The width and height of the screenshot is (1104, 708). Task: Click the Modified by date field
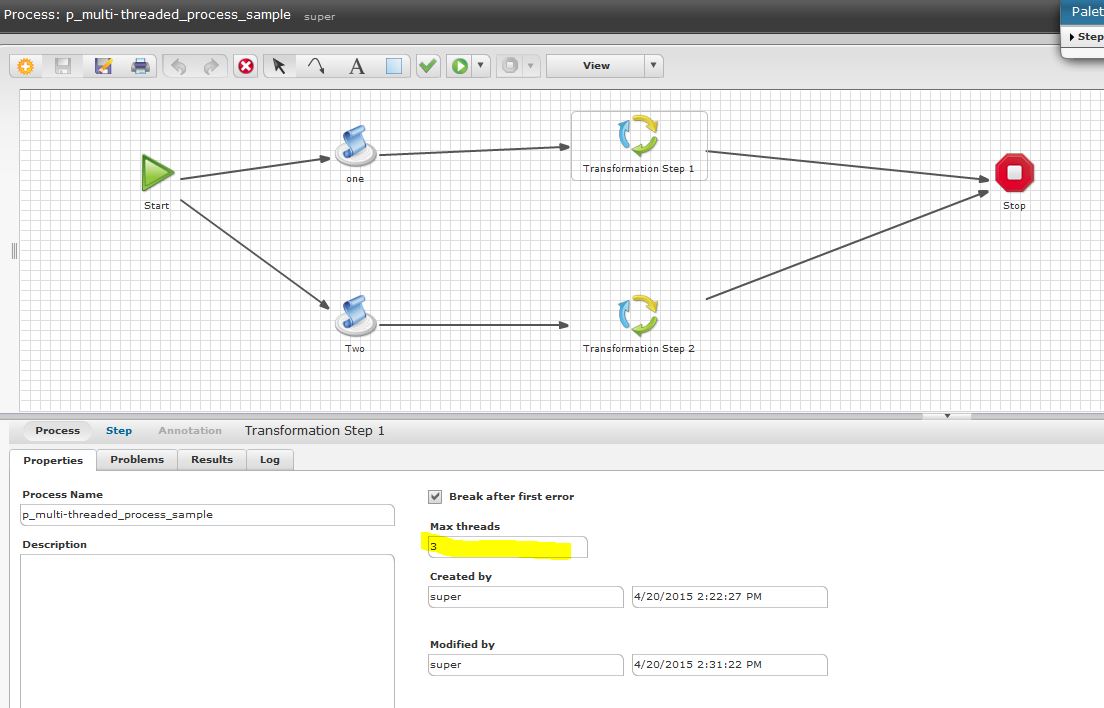tap(730, 665)
